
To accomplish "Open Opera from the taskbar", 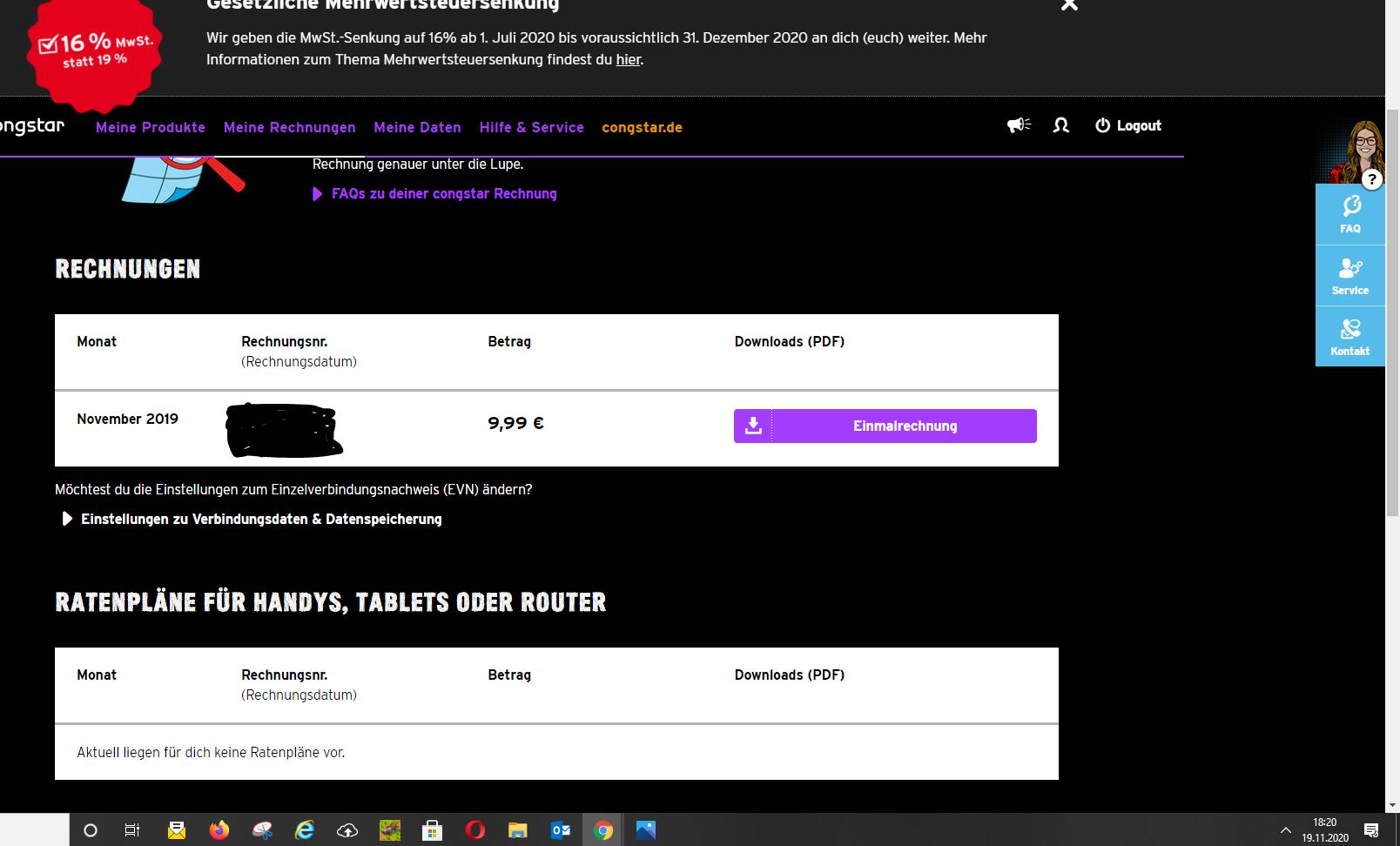I will pos(475,830).
